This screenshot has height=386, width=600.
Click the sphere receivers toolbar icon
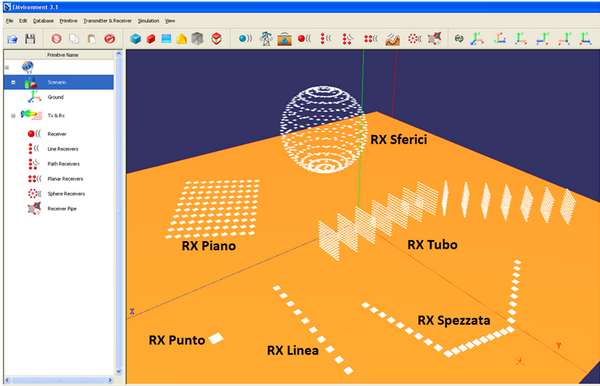(x=414, y=39)
